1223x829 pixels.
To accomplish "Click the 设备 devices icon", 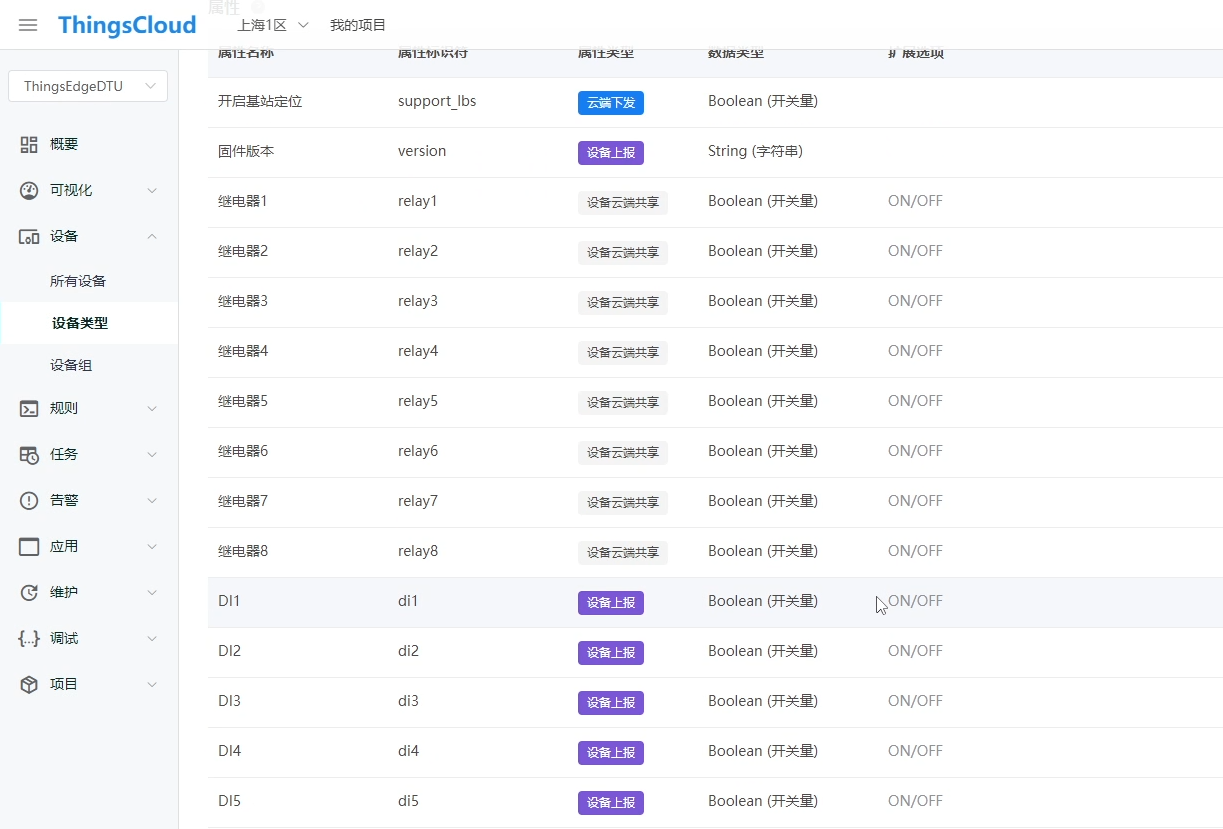I will pos(29,236).
